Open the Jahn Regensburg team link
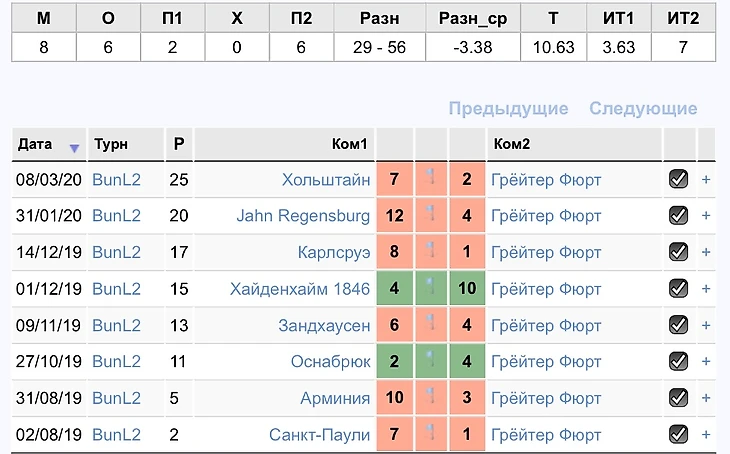The width and height of the screenshot is (730, 454). pos(303,216)
